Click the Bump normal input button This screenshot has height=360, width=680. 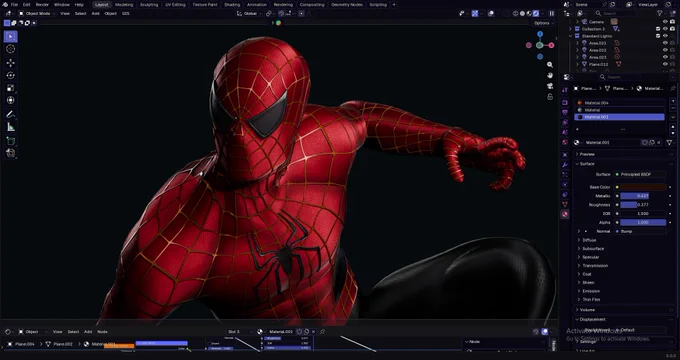tap(640, 231)
